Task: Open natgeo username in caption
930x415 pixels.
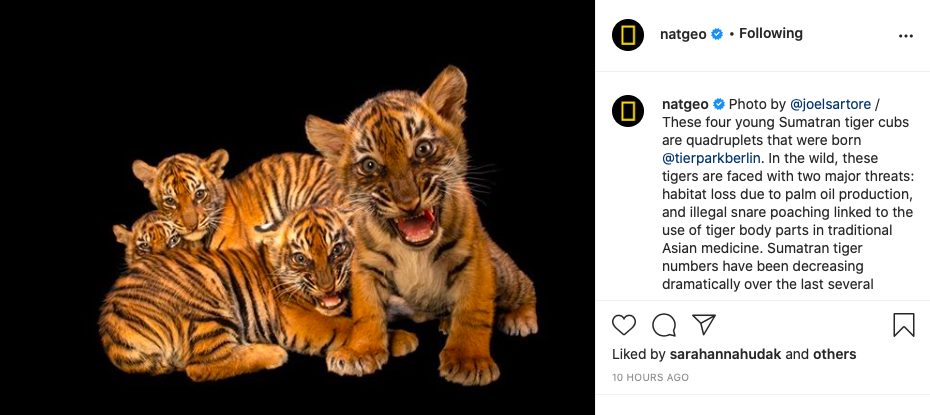Action: (x=685, y=104)
